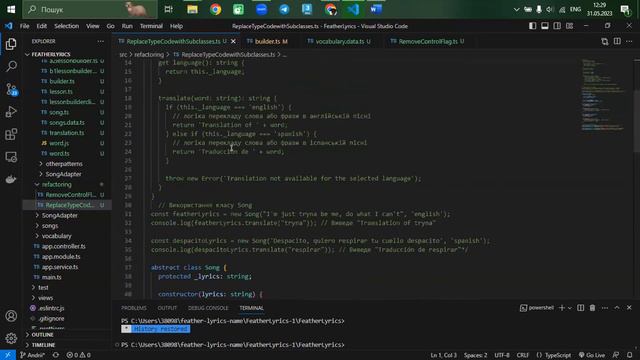The height and width of the screenshot is (360, 640).
Task: Kill terminal with trash icon
Action: [592, 308]
